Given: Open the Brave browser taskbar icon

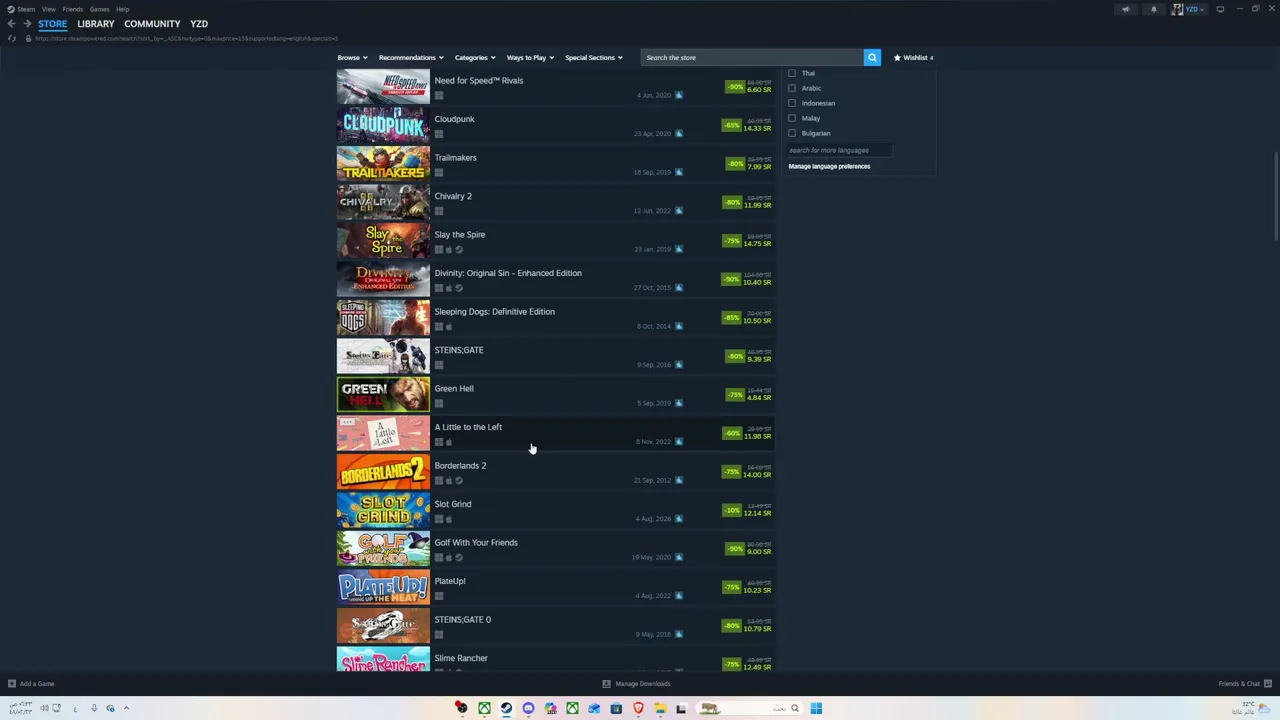Looking at the screenshot, I should point(638,709).
